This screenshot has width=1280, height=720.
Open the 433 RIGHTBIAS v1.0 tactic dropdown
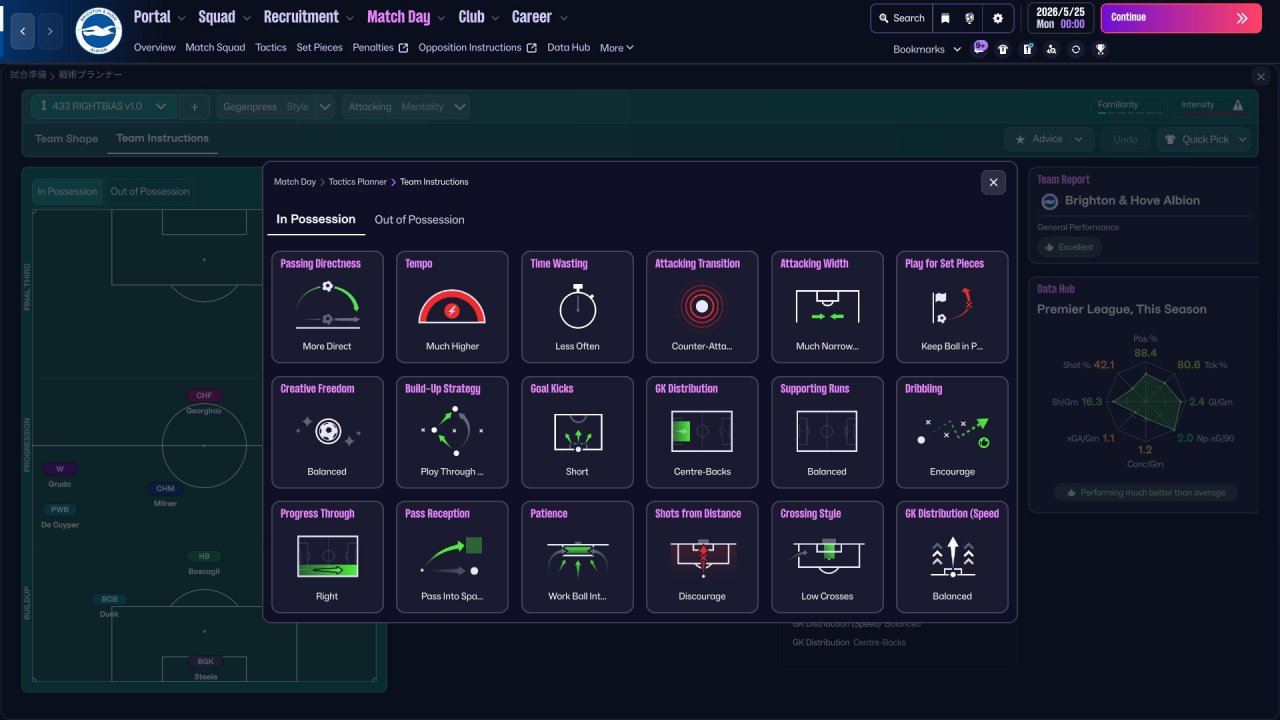pos(104,106)
